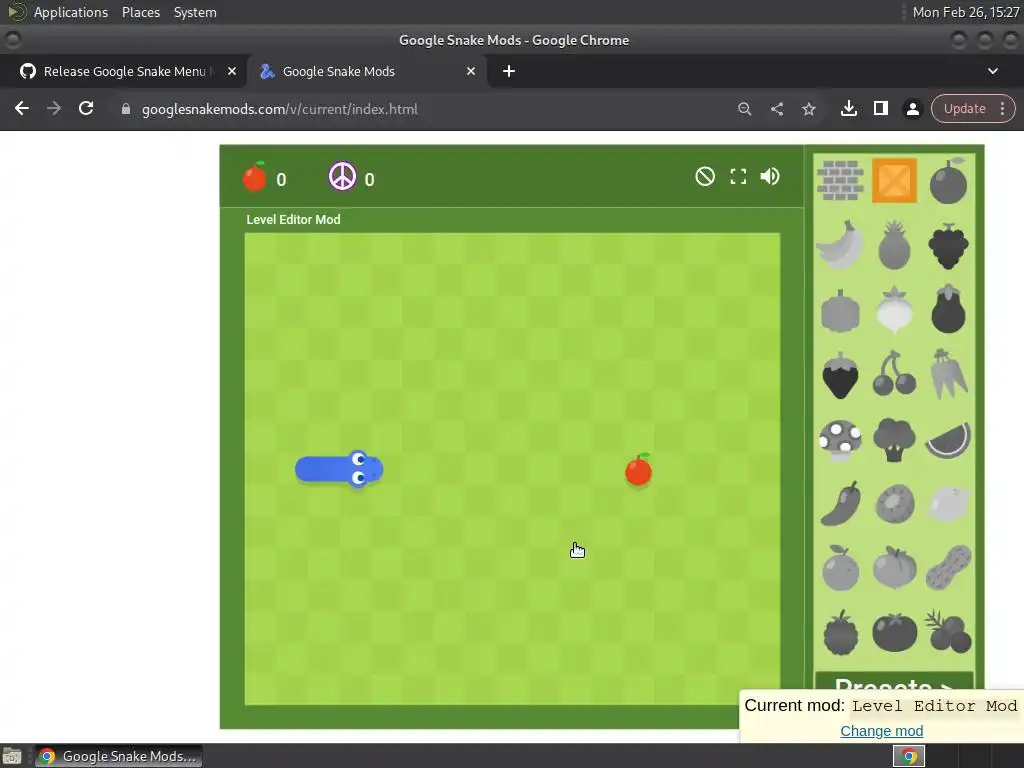
Task: Select the spotted mushroom item
Action: [840, 440]
